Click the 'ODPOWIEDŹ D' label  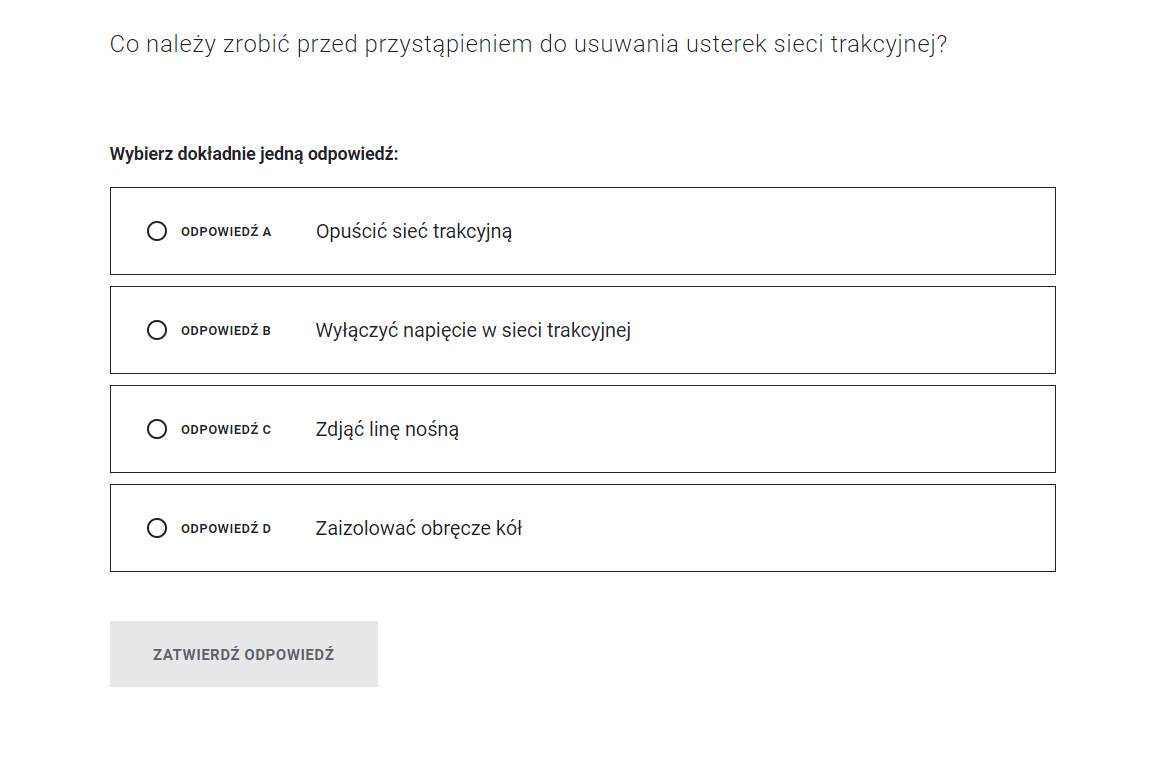point(226,529)
